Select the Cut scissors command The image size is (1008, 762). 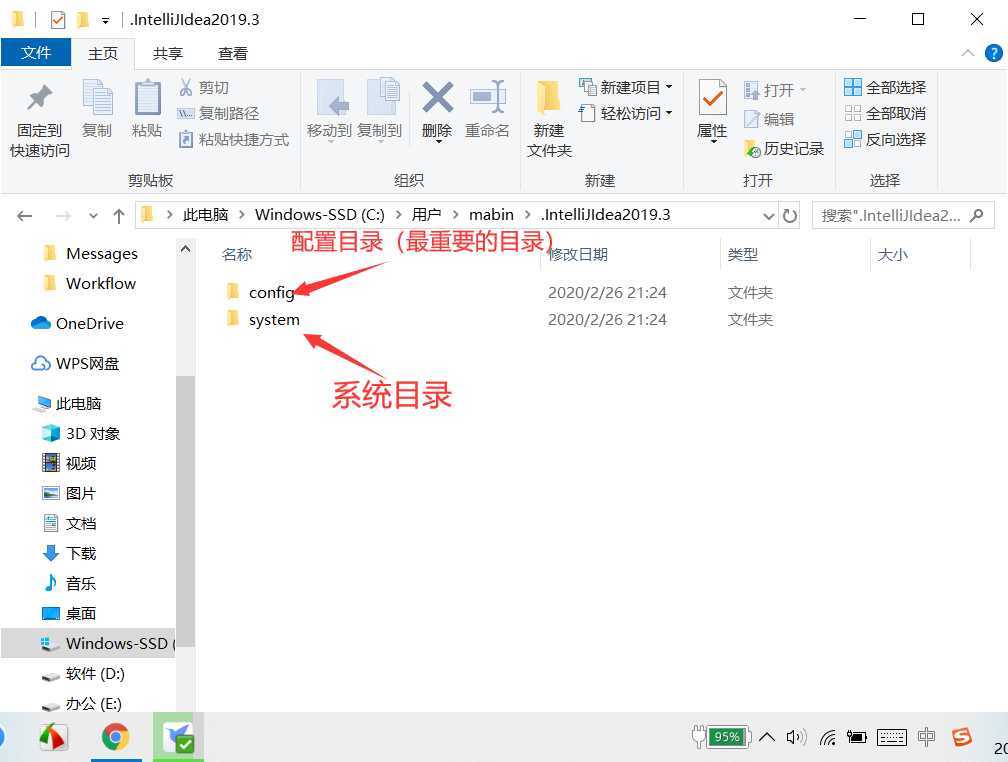click(203, 87)
